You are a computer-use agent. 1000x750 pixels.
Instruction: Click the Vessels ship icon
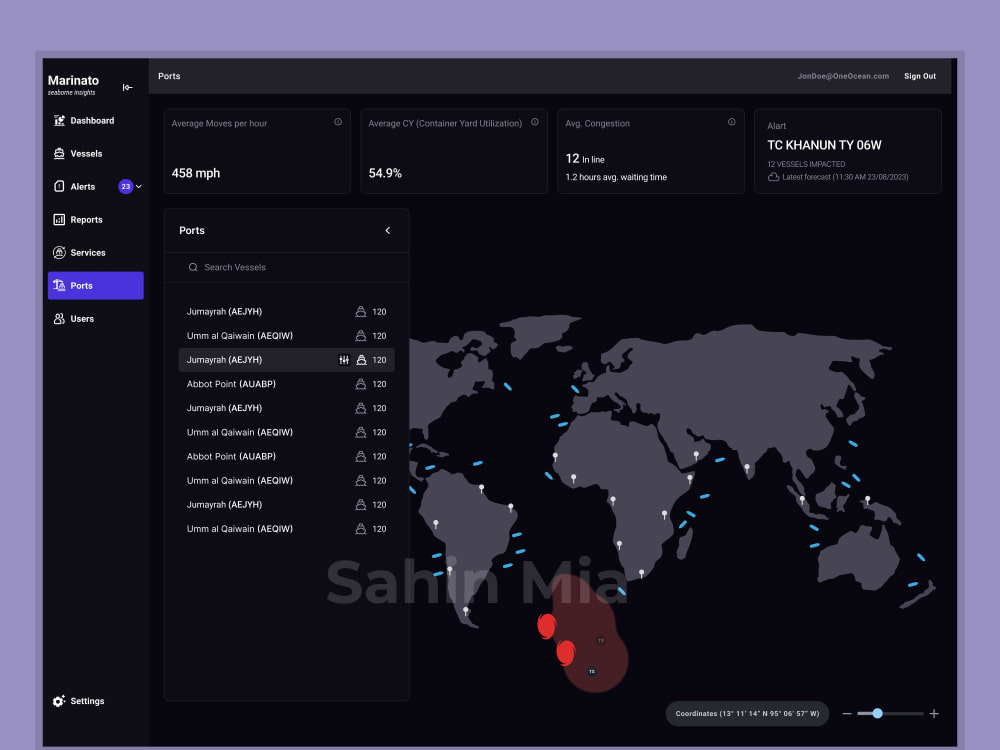(x=59, y=154)
